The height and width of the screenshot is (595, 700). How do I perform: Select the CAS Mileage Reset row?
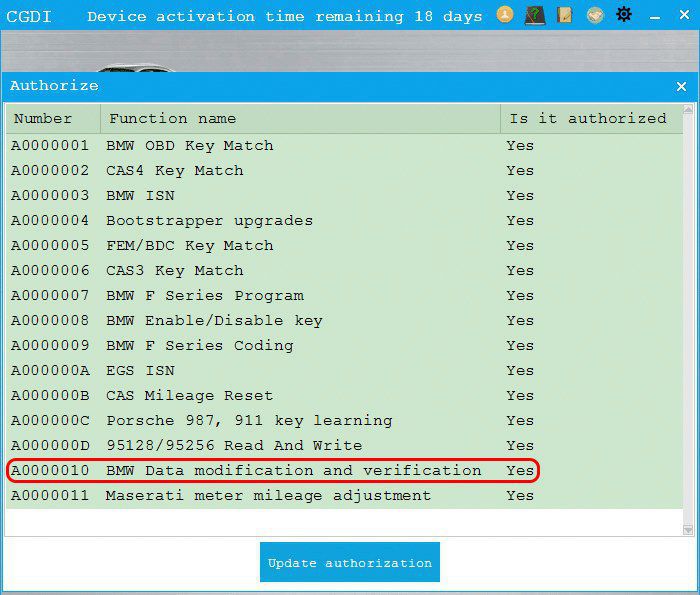tap(344, 395)
